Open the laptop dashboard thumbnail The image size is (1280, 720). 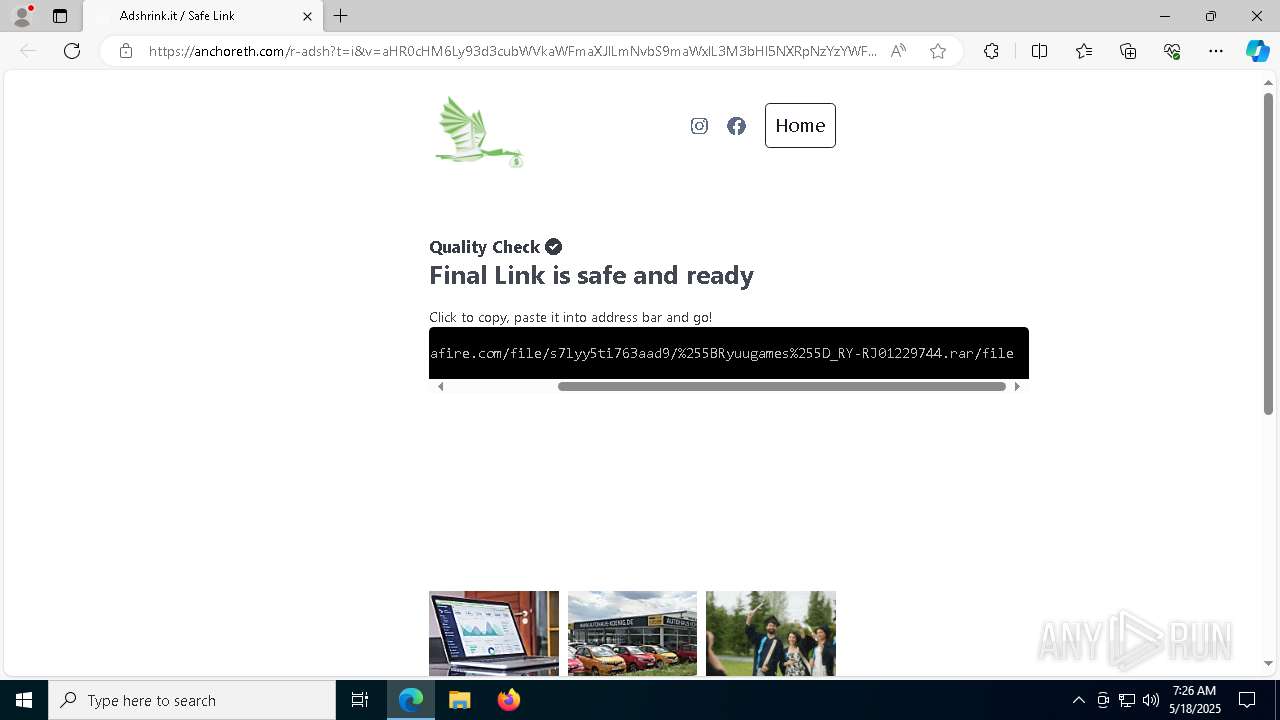494,633
